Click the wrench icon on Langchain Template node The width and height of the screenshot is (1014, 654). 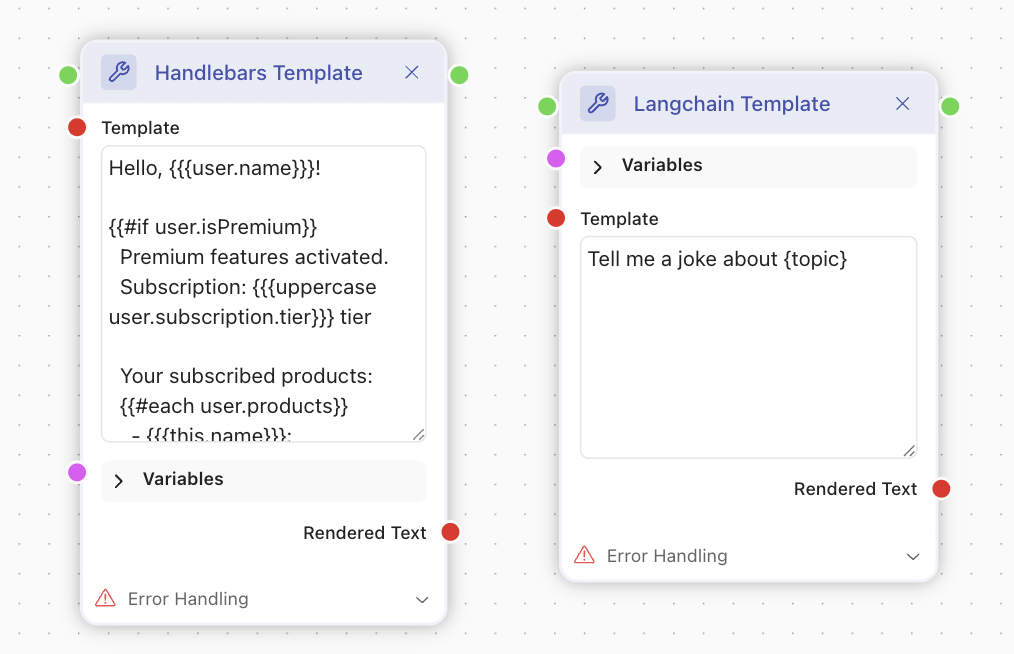click(x=597, y=104)
